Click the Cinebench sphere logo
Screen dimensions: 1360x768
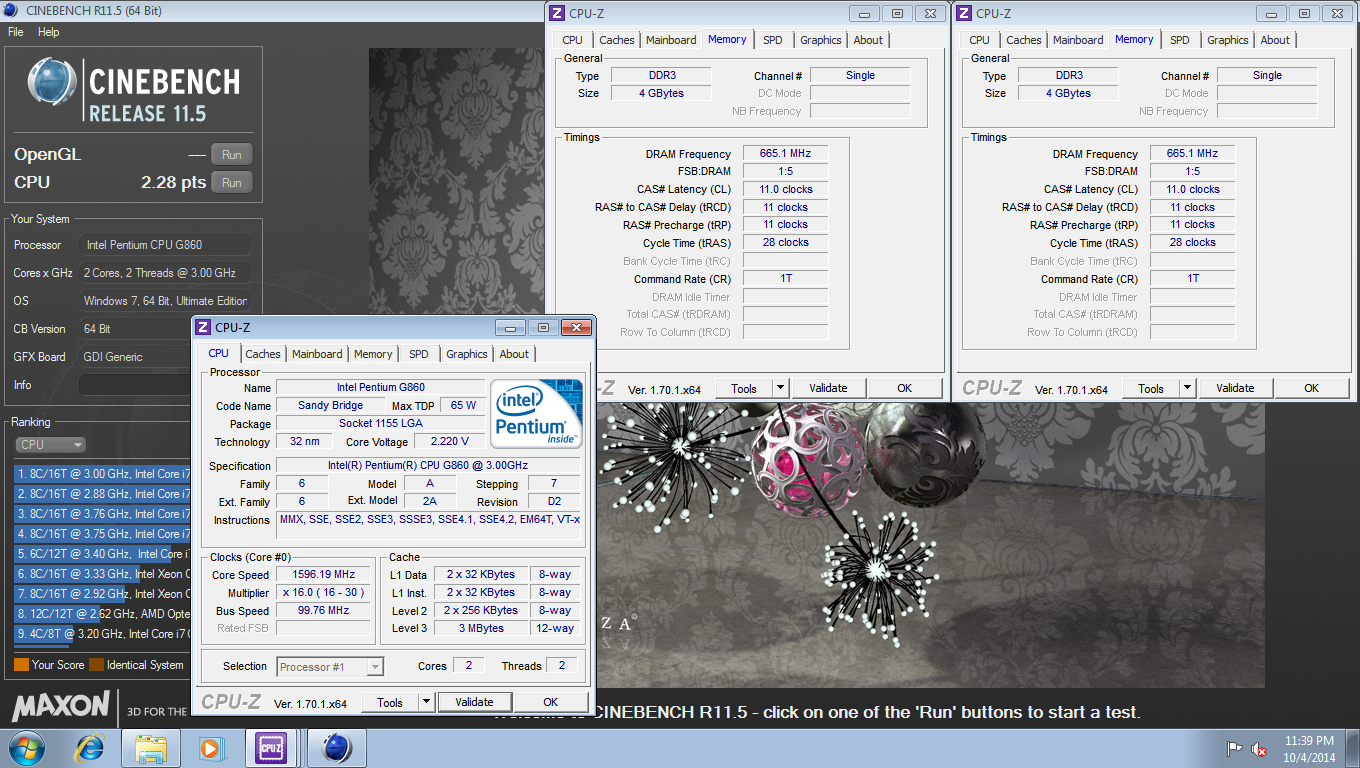(53, 82)
